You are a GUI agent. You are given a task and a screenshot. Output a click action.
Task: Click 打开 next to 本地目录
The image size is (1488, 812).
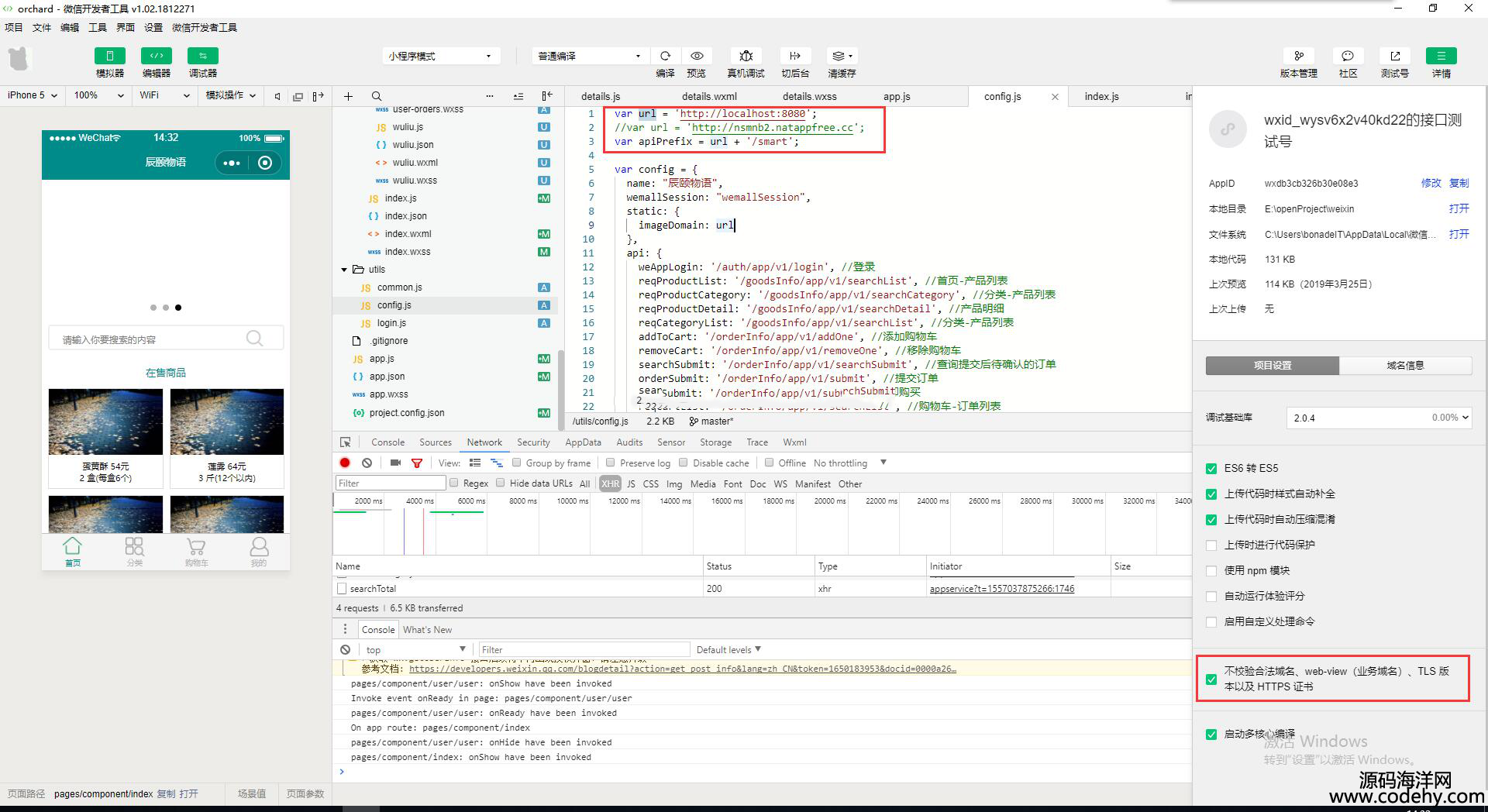[1459, 208]
